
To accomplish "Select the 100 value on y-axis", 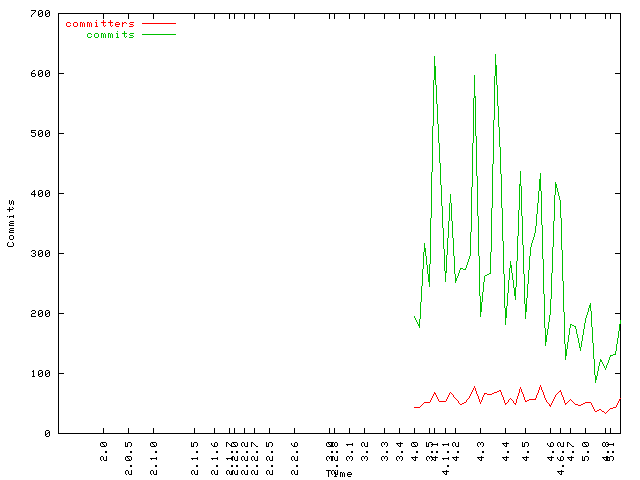I will (40, 374).
